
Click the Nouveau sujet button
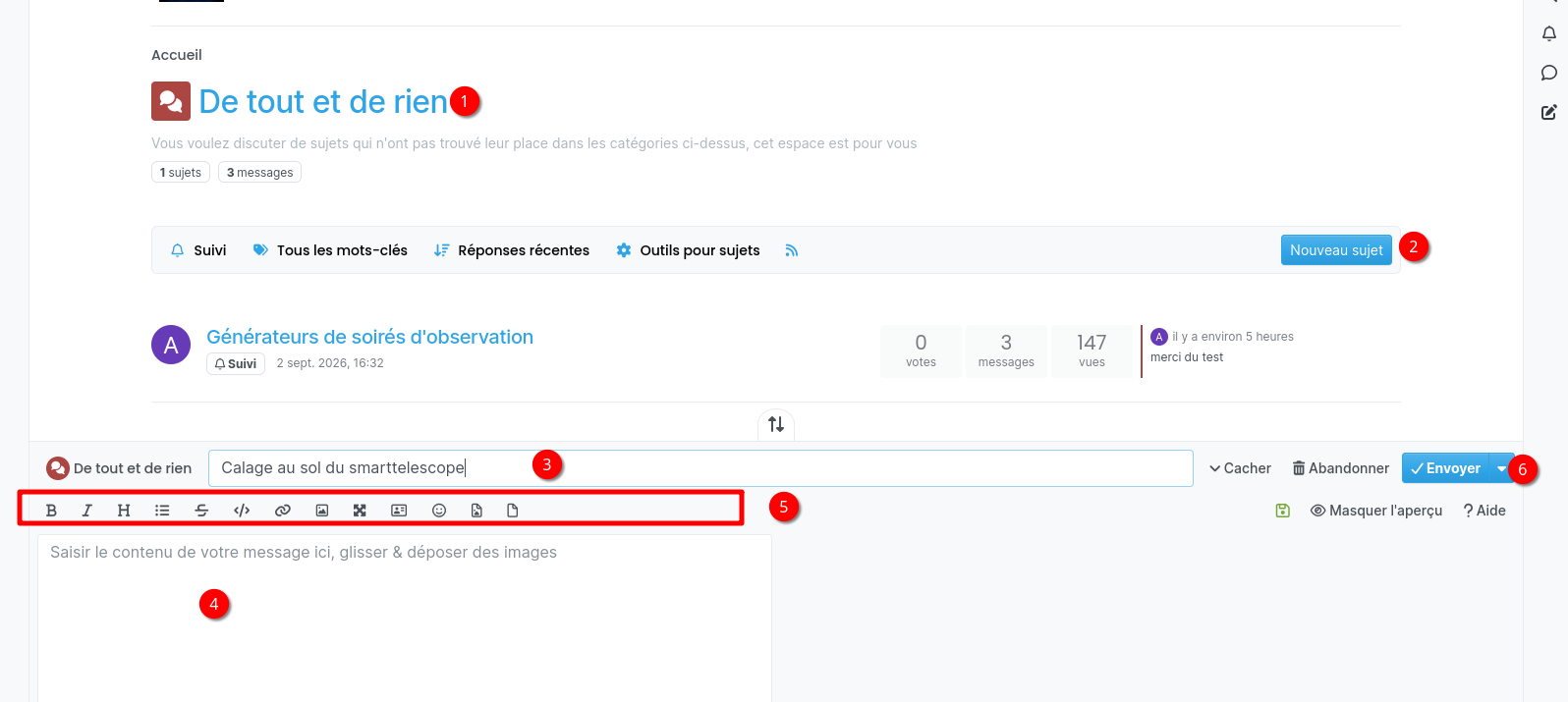coord(1336,250)
